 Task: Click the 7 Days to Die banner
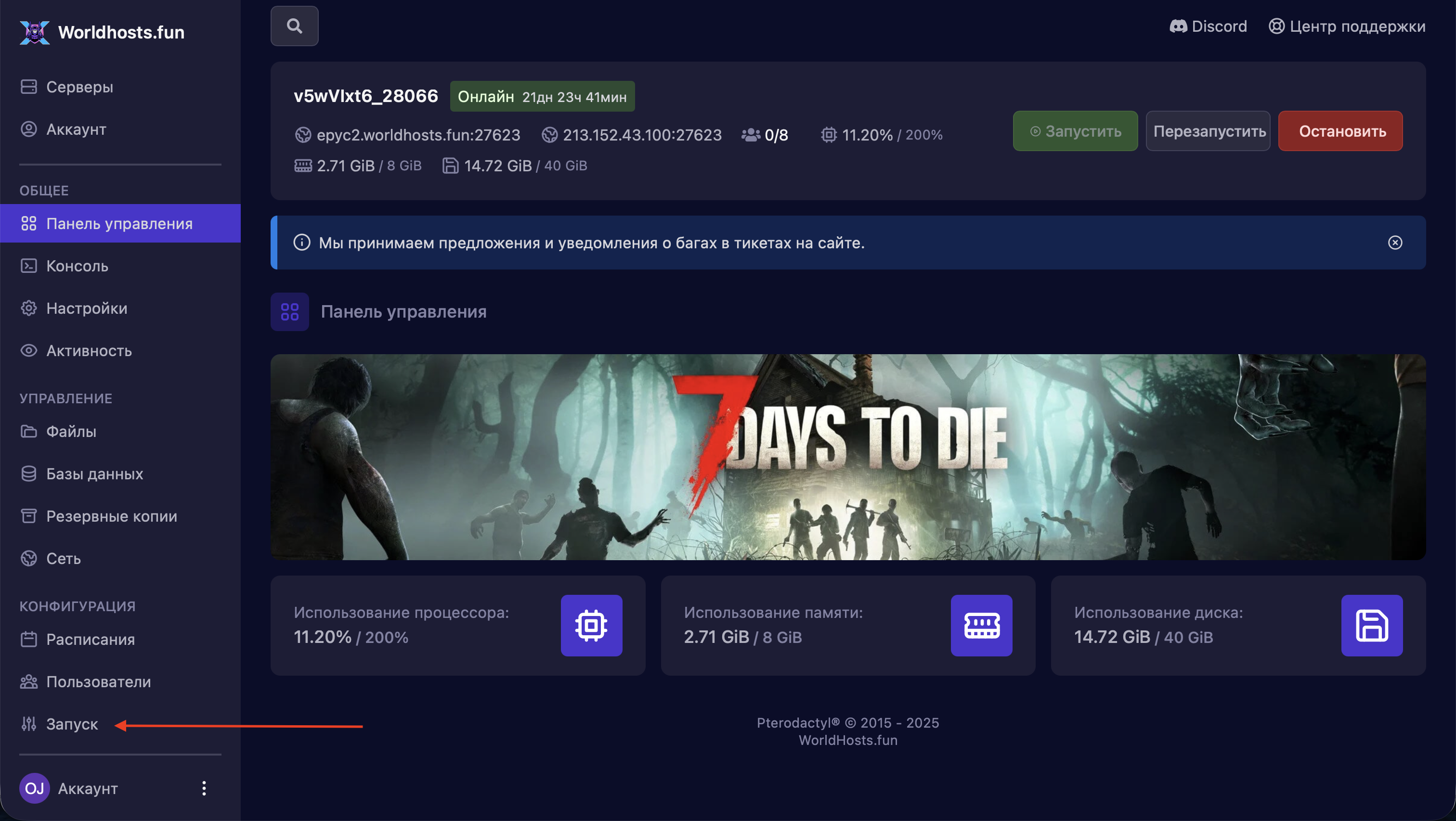coord(847,457)
